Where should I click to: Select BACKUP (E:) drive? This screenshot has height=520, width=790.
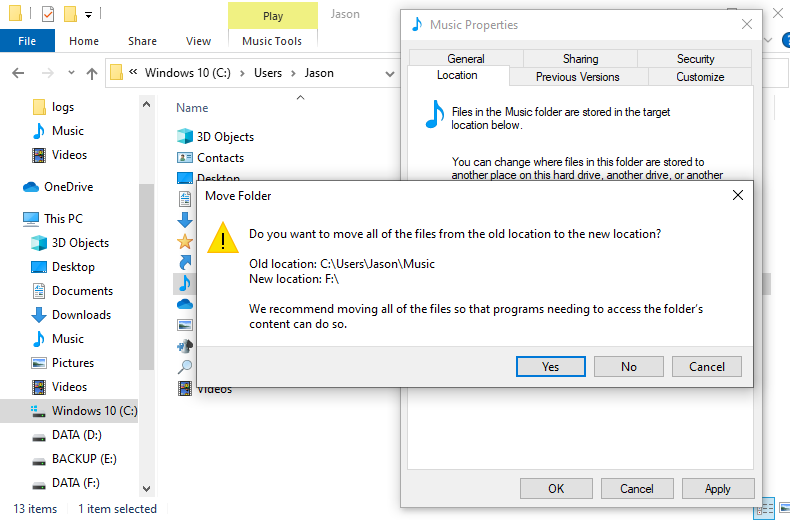(84, 459)
